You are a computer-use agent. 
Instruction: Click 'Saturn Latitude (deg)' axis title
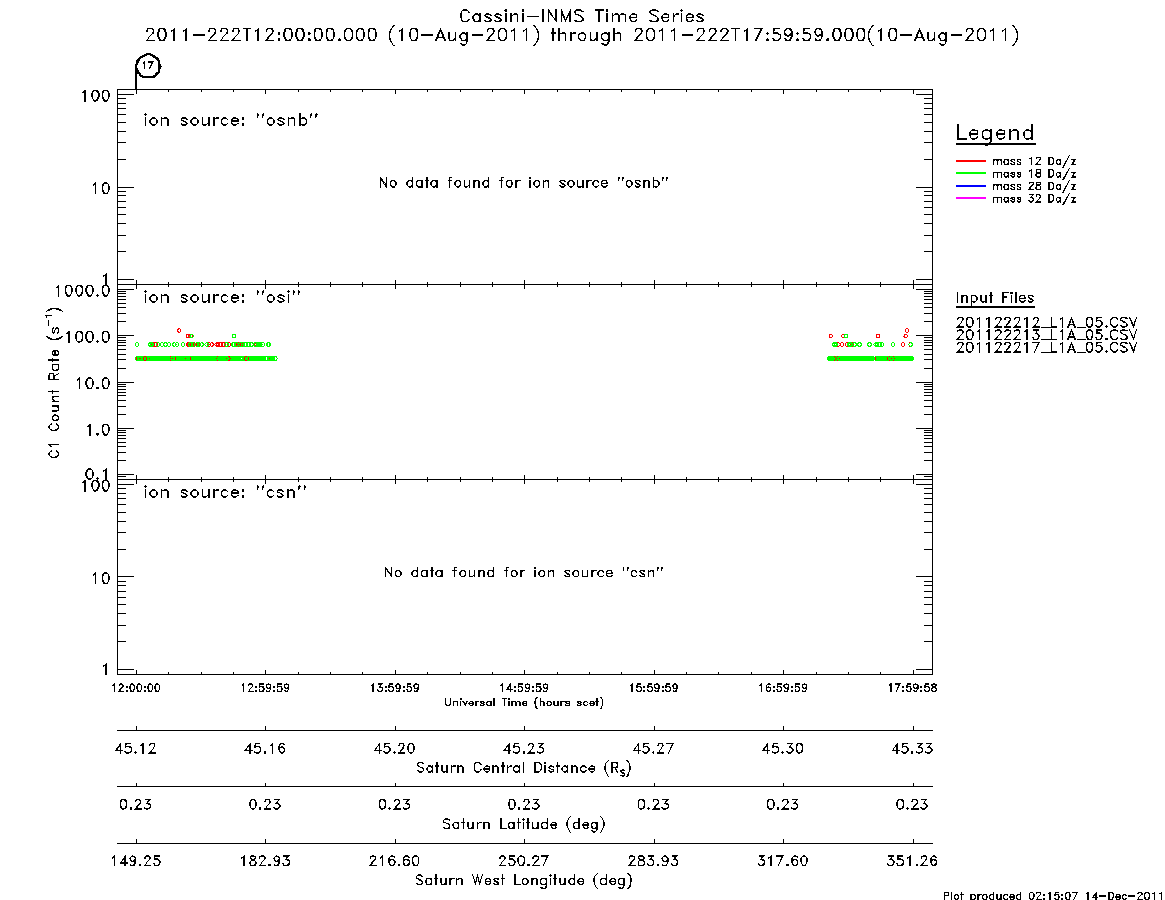point(524,824)
